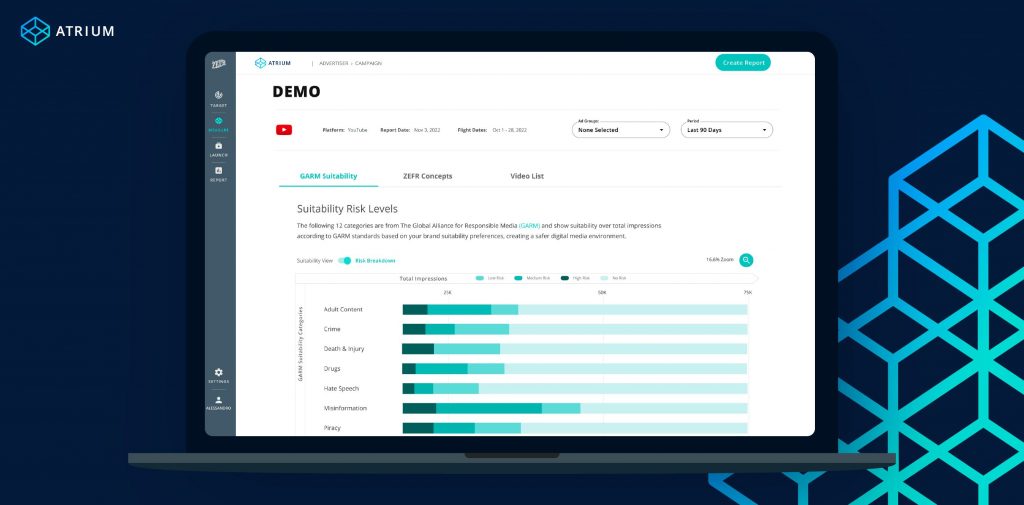Open the Period Last 90 Days dropdown

[727, 130]
